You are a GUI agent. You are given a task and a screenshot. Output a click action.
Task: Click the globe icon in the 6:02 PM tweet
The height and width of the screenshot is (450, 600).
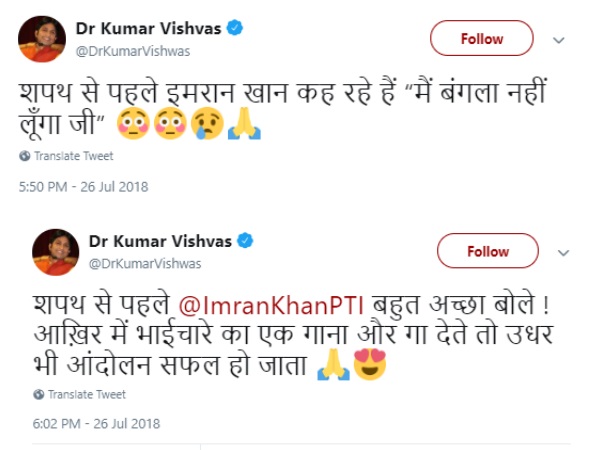click(x=38, y=394)
